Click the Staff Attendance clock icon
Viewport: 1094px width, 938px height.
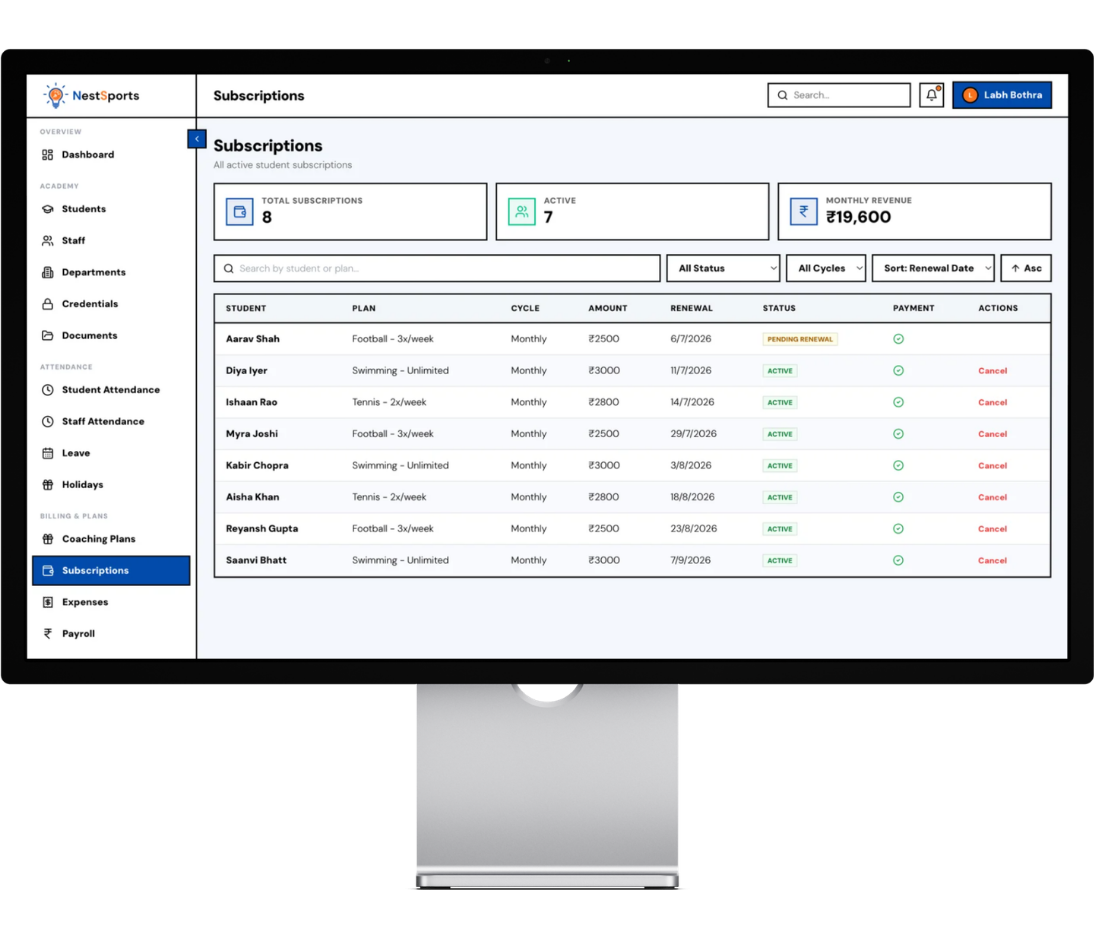47,421
